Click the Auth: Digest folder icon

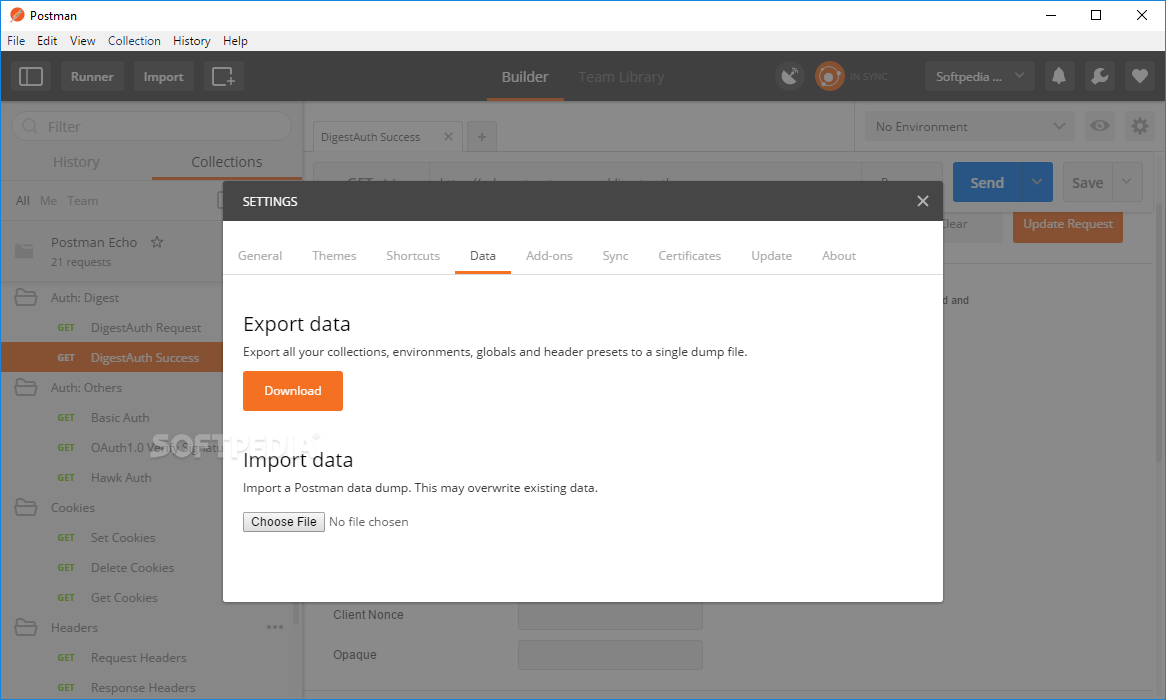pos(25,298)
